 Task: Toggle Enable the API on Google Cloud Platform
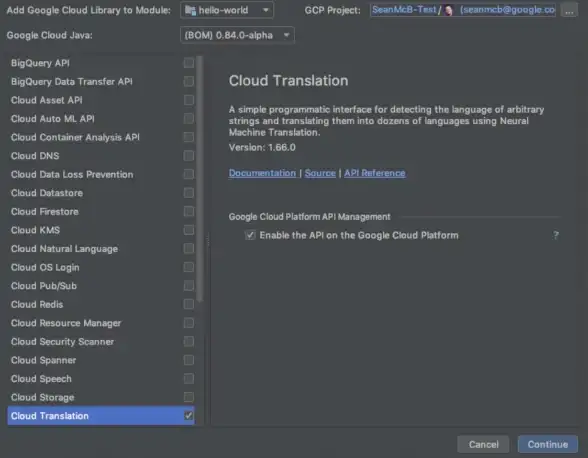tap(250, 235)
